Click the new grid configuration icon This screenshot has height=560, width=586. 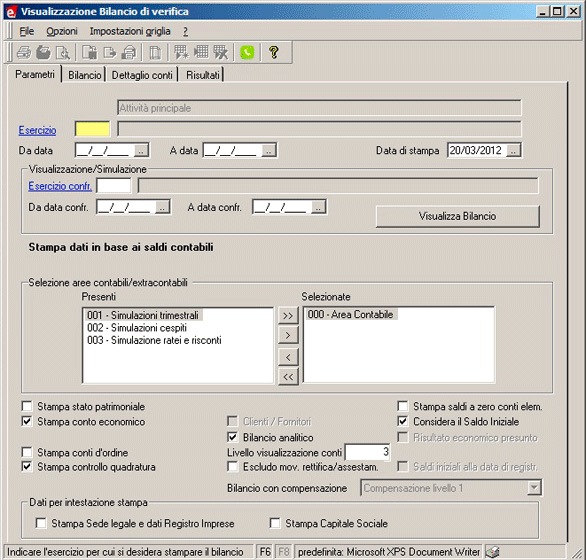(181, 52)
